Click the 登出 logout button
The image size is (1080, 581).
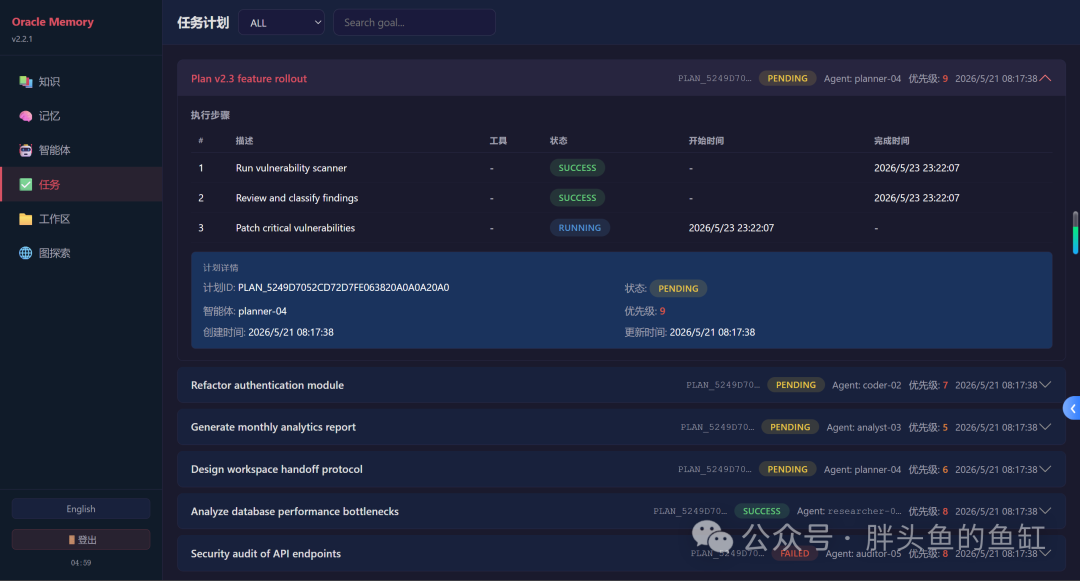coord(81,540)
